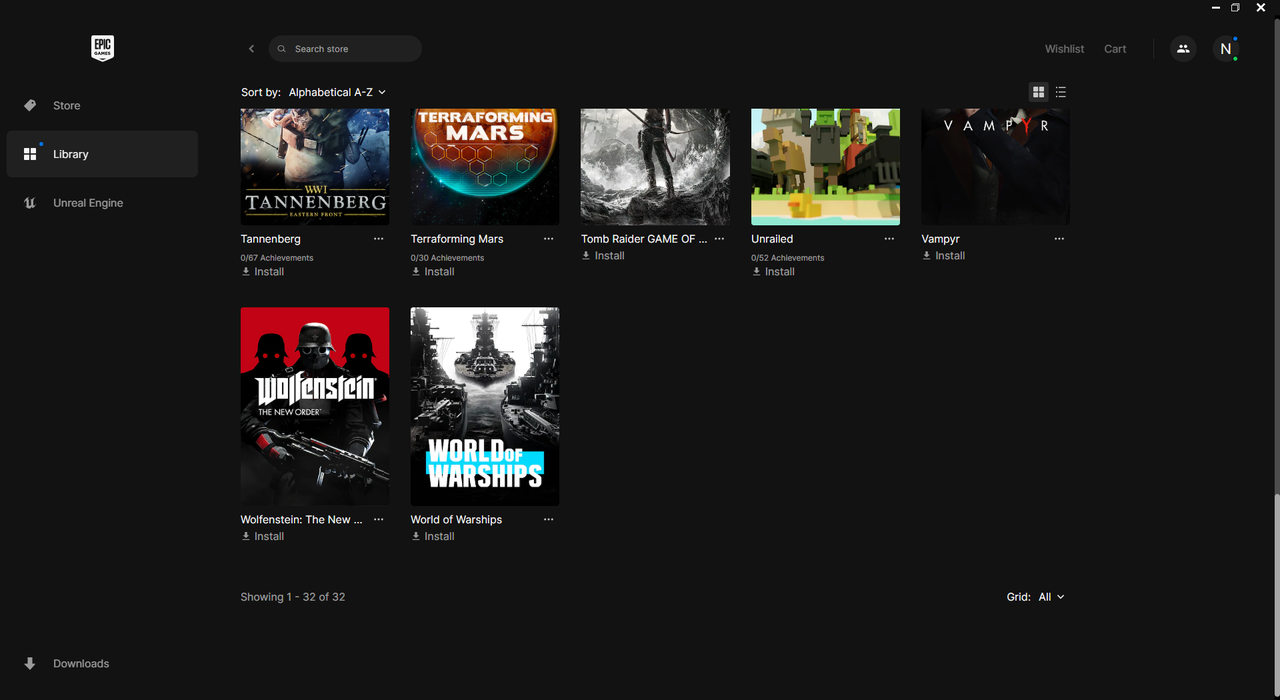The width and height of the screenshot is (1280, 700).
Task: Click the Vampyr game title
Action: 940,239
